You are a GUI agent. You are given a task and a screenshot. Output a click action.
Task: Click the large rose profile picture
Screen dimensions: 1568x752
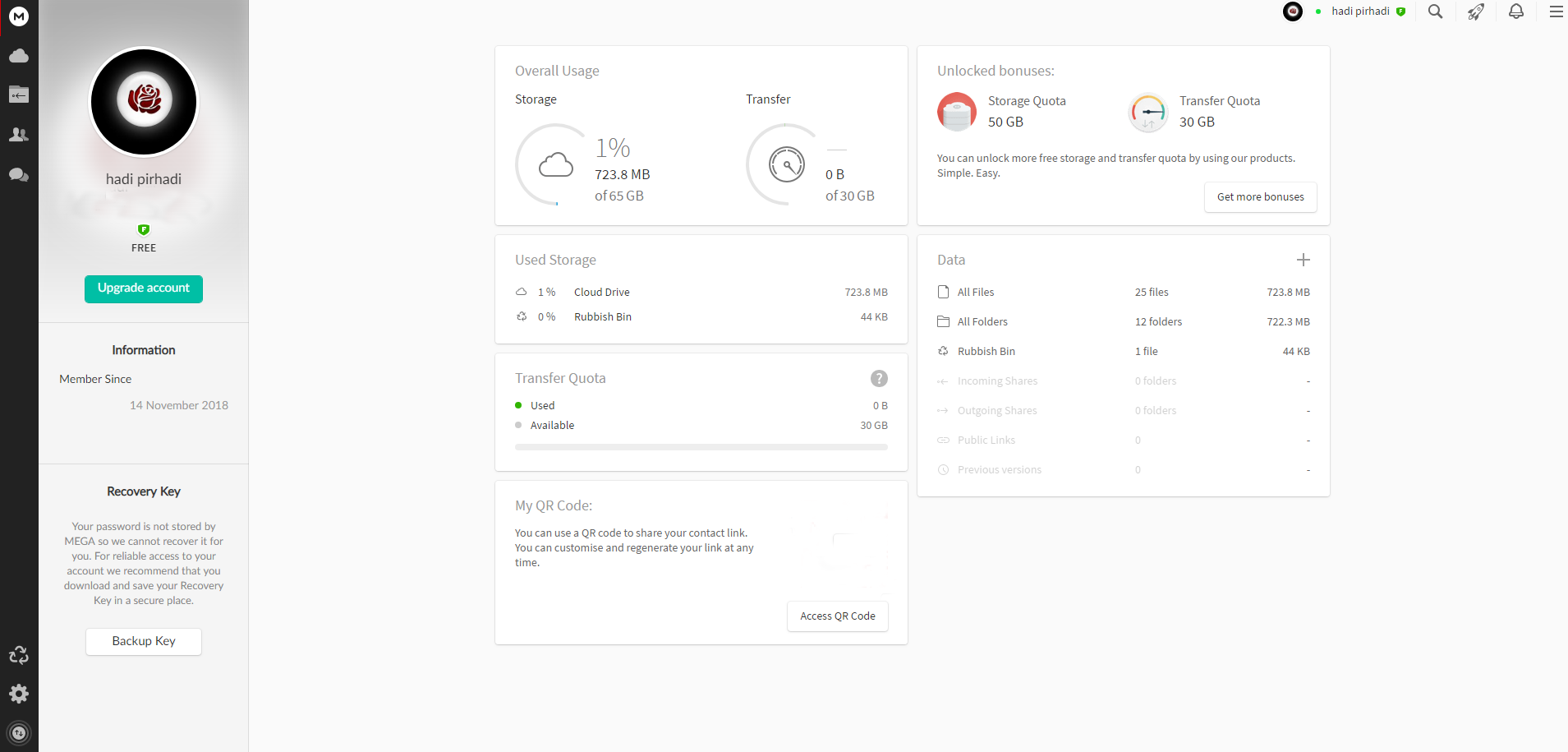click(x=144, y=102)
